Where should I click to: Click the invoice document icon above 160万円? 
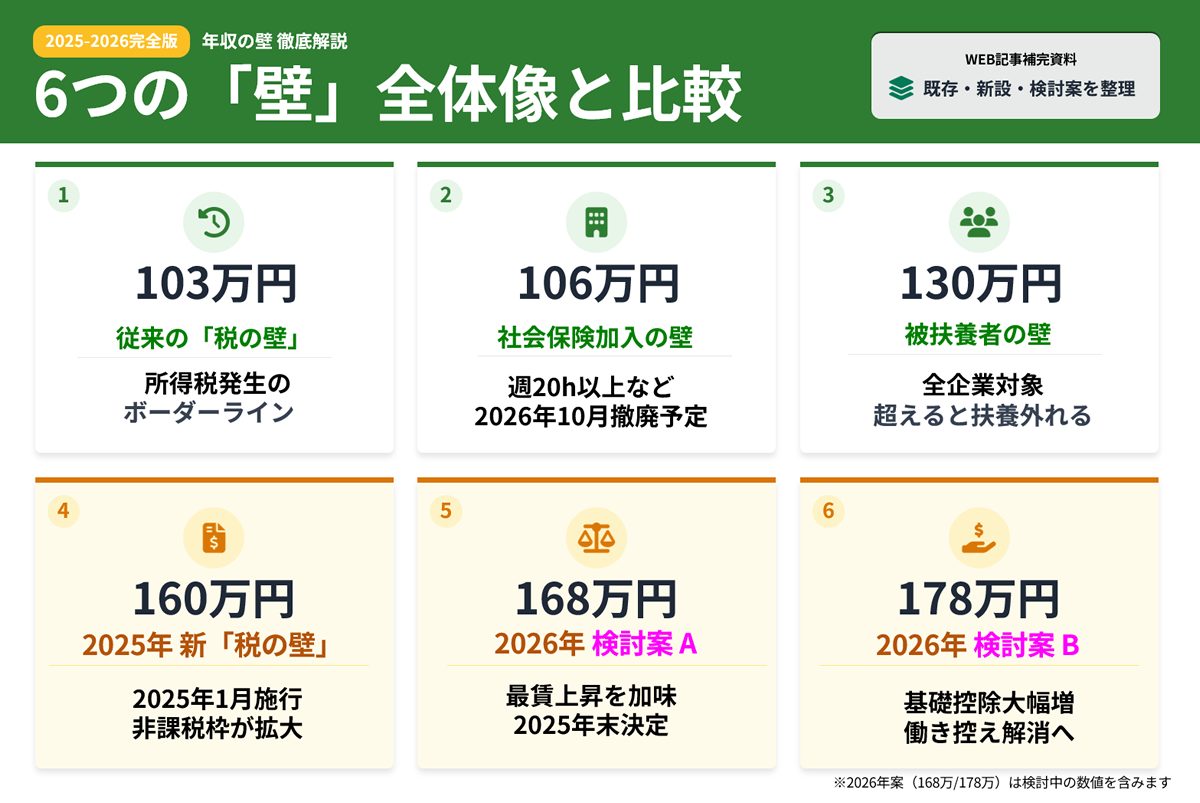tap(214, 538)
